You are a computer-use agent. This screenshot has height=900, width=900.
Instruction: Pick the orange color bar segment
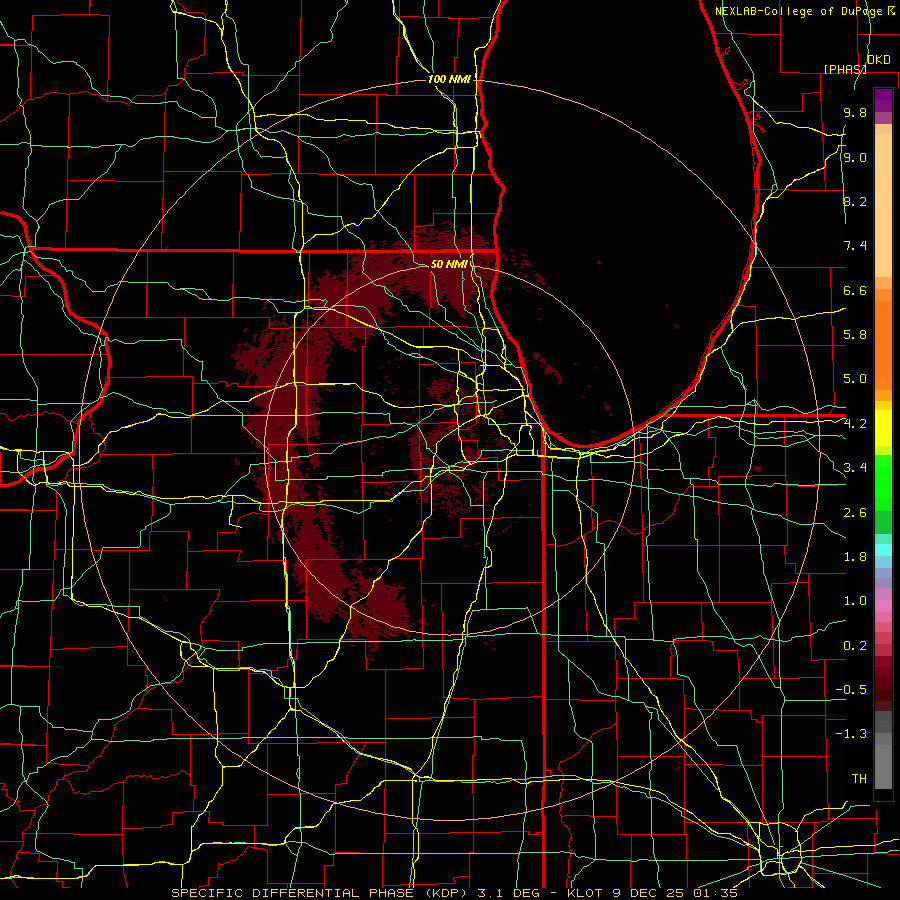pos(883,345)
